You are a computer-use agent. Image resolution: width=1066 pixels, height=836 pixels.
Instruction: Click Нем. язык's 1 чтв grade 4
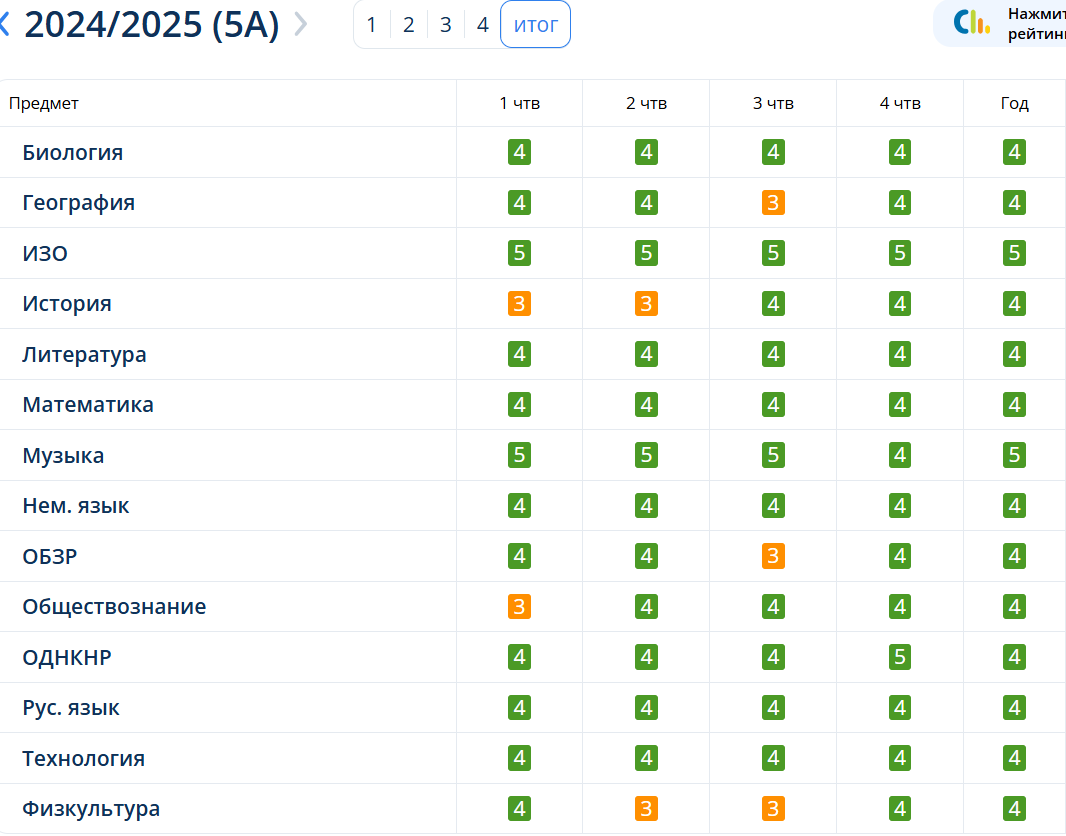(x=519, y=506)
